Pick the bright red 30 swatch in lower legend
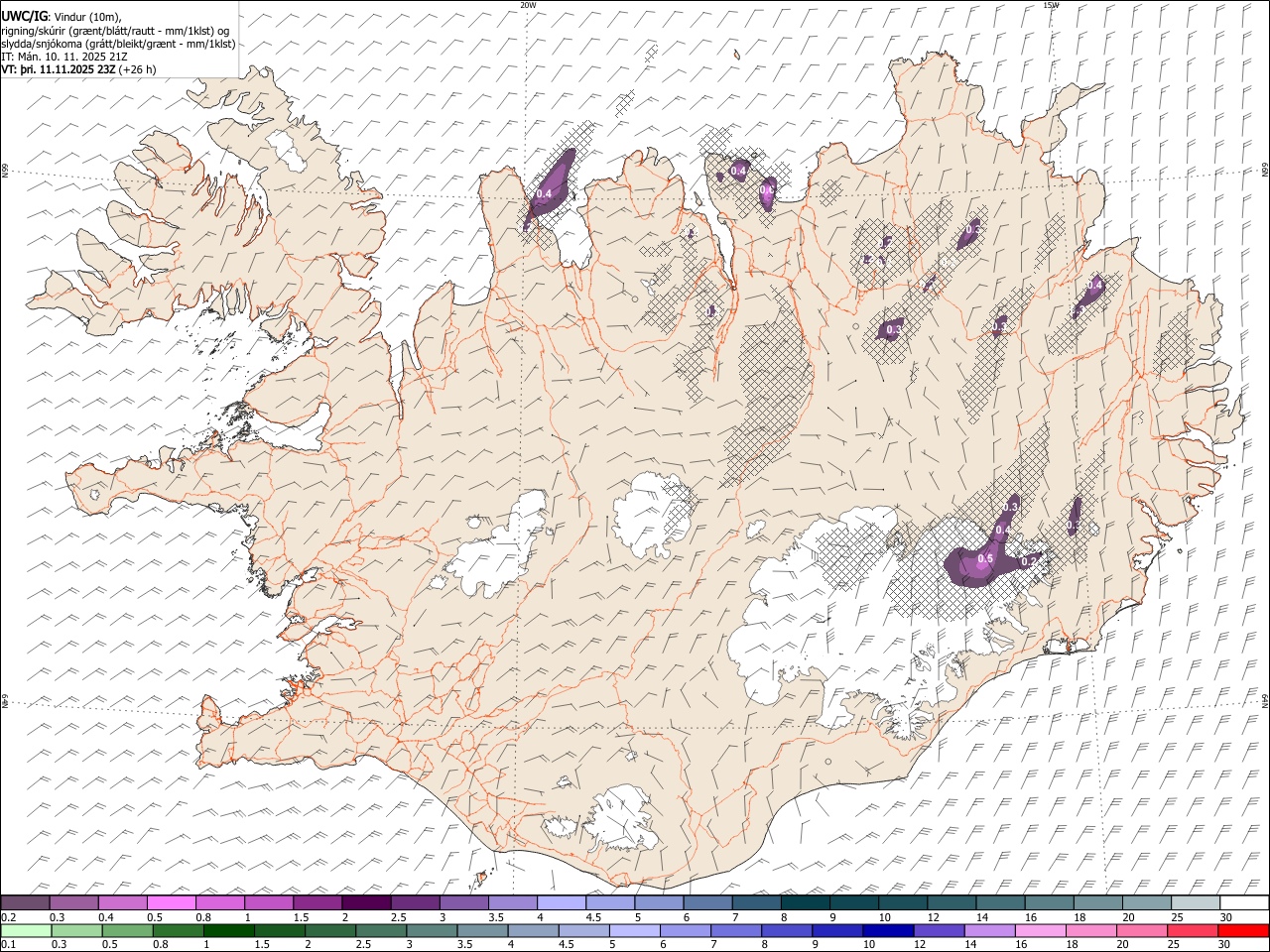 point(1243,930)
